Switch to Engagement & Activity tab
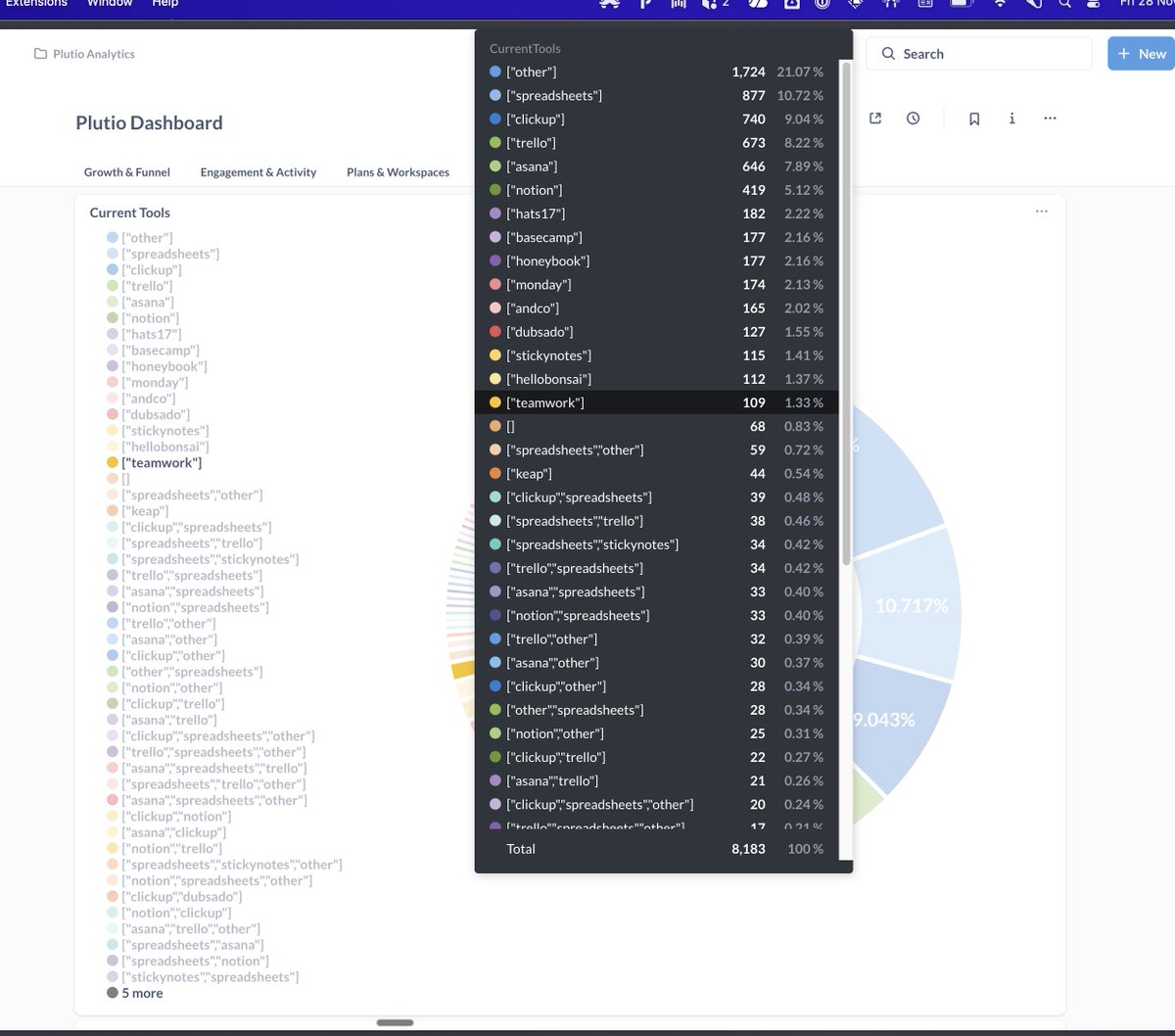Image resolution: width=1175 pixels, height=1036 pixels. 258,172
